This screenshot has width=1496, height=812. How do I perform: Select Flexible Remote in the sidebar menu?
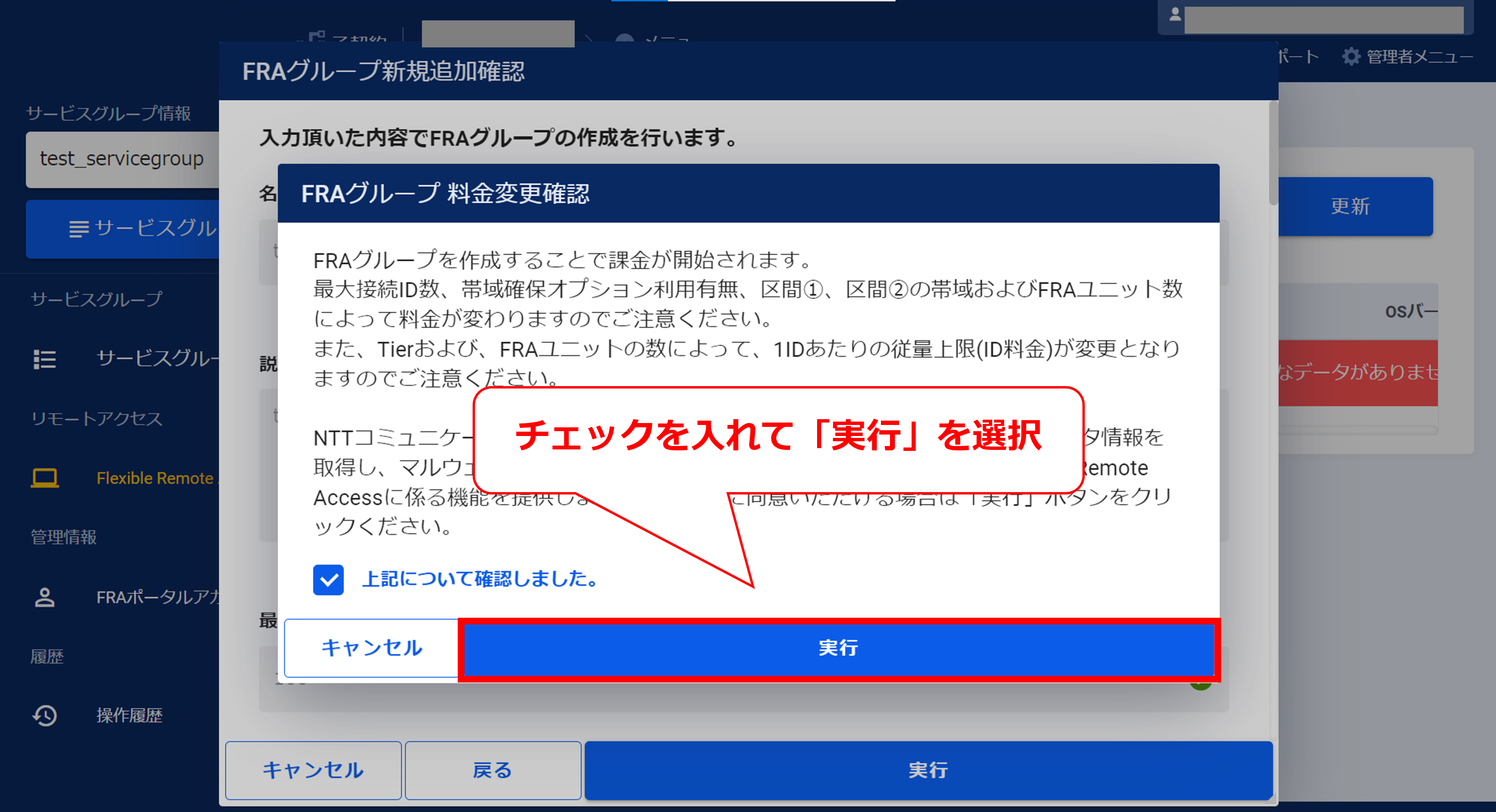154,478
